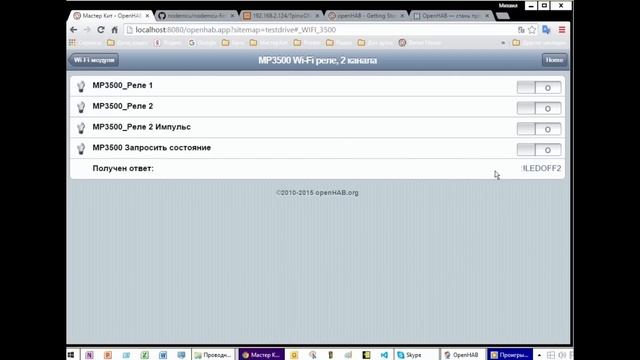The width and height of the screenshot is (640, 360).
Task: Click the Получен ответ: label
Action: 123,168
